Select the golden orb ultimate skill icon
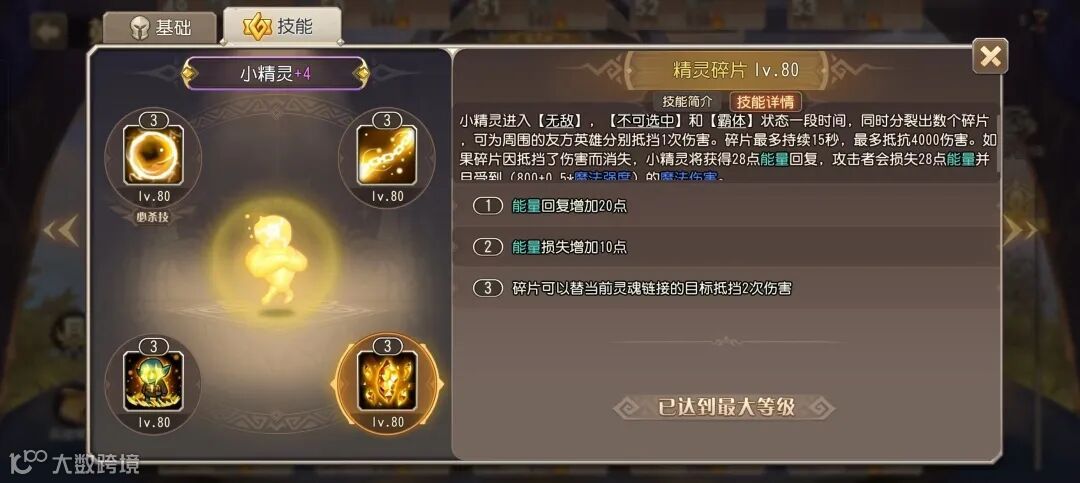This screenshot has height=483, width=1080. point(153,156)
